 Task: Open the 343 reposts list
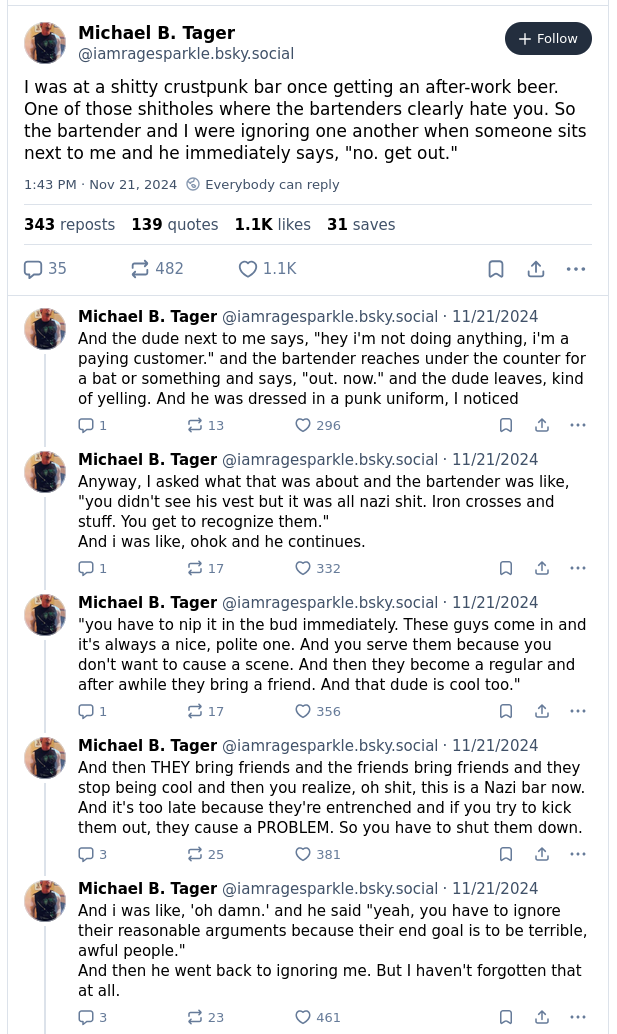(69, 225)
